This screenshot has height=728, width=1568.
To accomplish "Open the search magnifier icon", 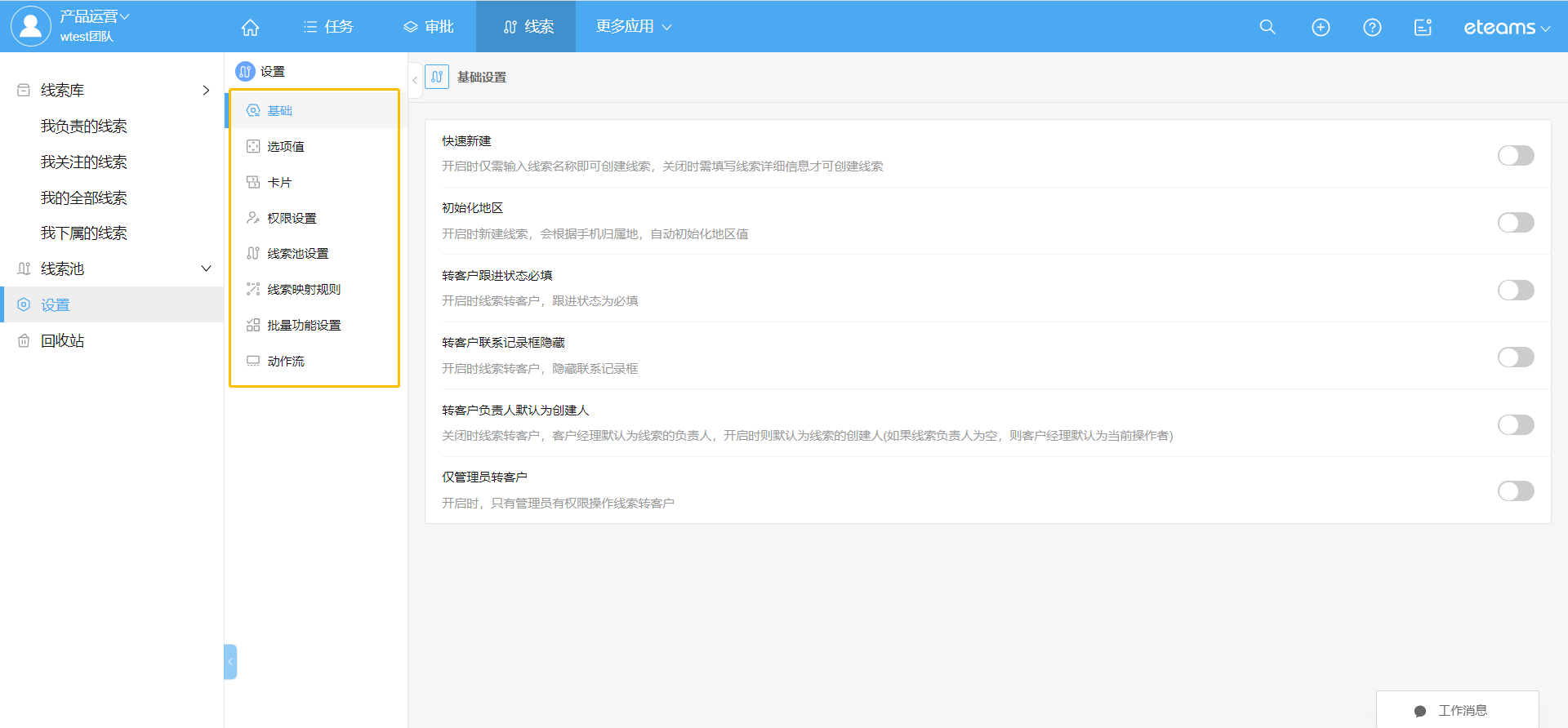I will coord(1267,27).
